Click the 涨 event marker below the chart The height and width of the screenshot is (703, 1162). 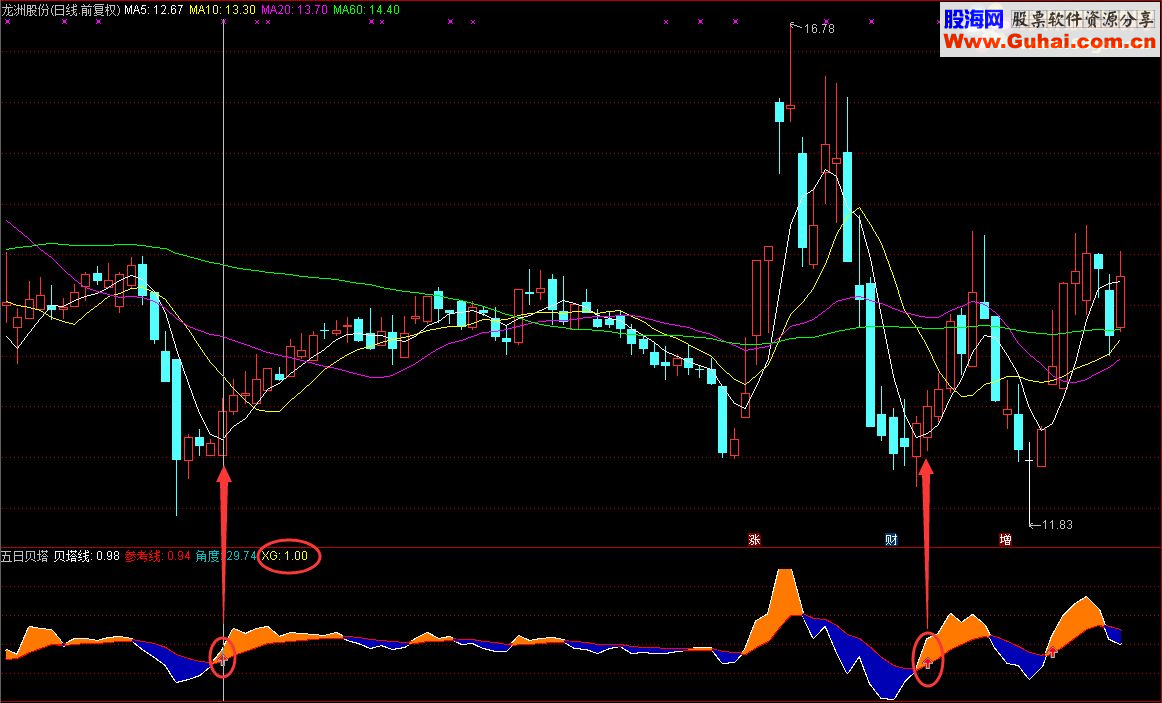pos(754,539)
